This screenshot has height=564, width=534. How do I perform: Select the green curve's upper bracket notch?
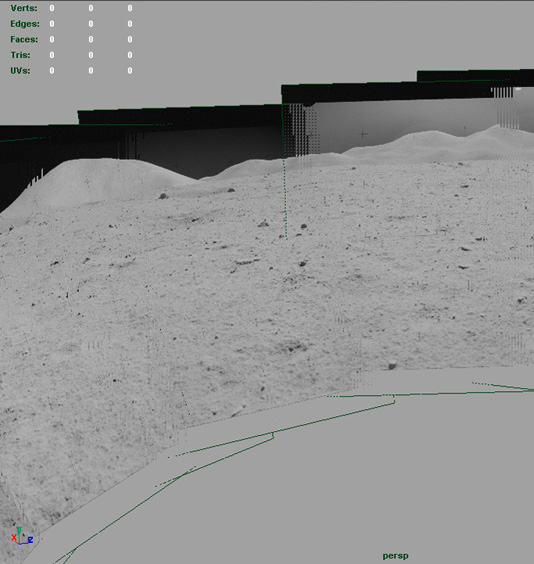click(393, 399)
